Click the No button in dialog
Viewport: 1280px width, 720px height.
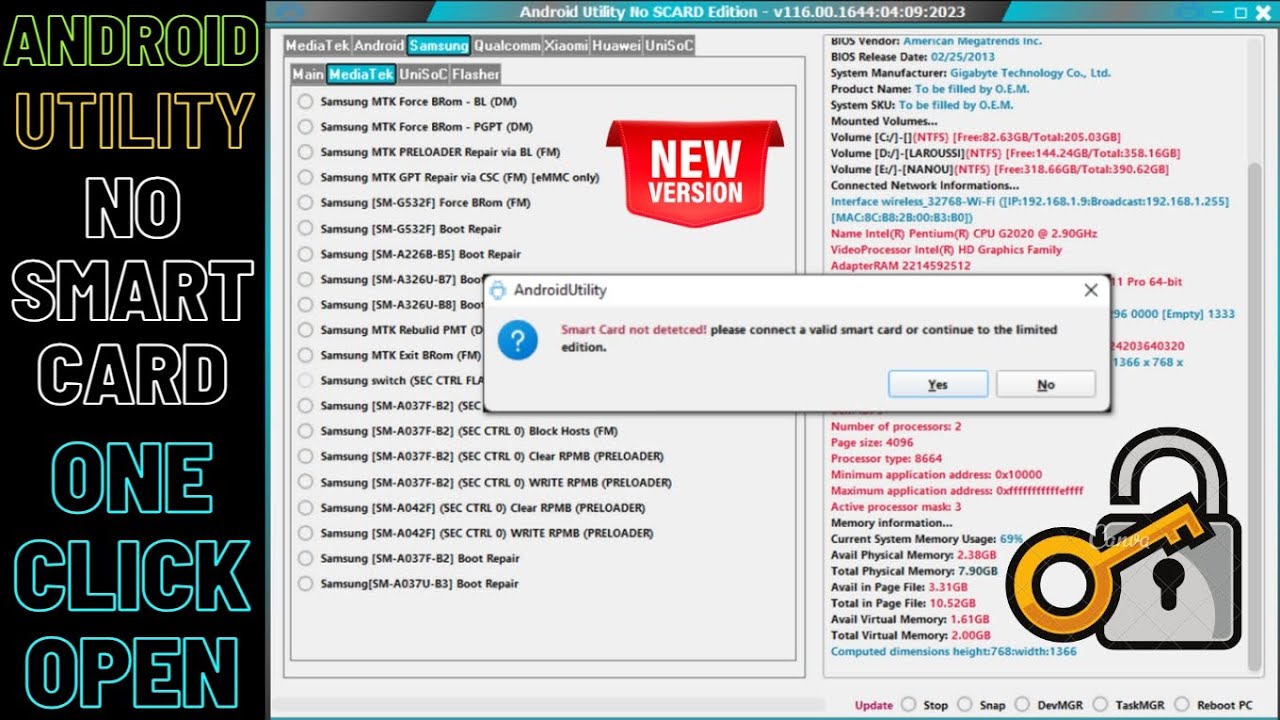[1045, 385]
